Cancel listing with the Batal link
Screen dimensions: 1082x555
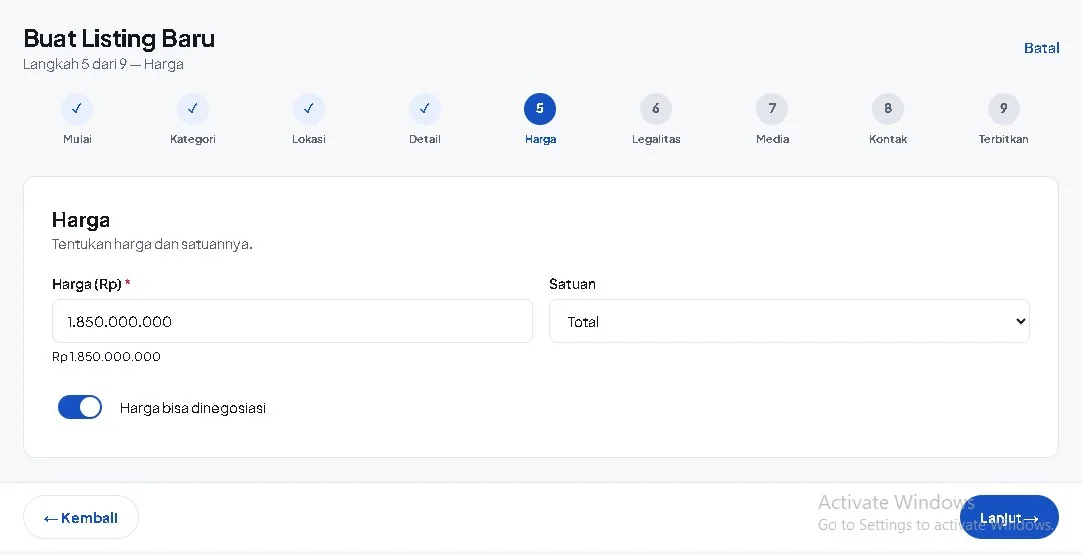point(1041,48)
